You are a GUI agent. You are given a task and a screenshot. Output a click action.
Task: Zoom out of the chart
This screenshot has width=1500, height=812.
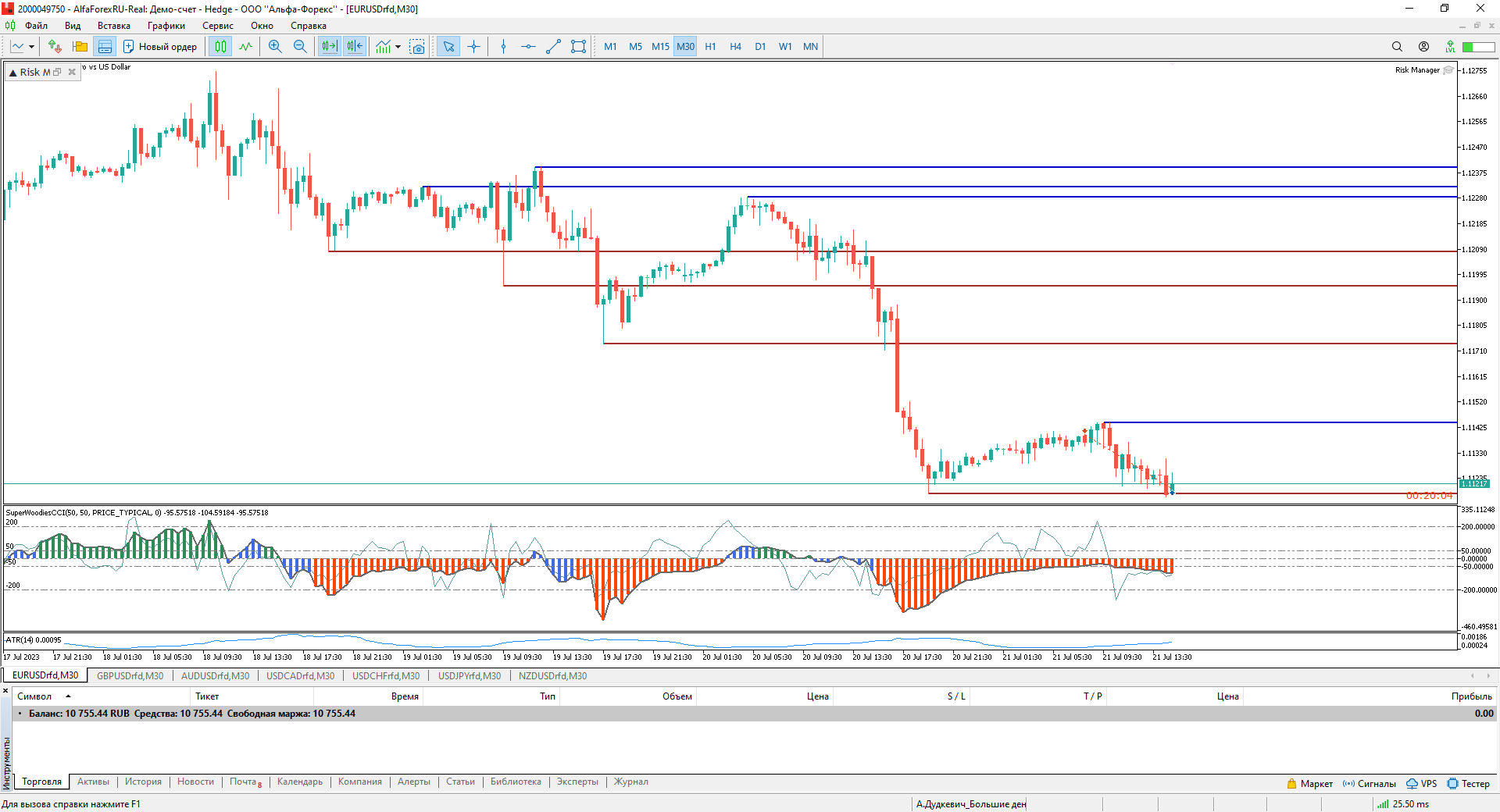tap(300, 47)
